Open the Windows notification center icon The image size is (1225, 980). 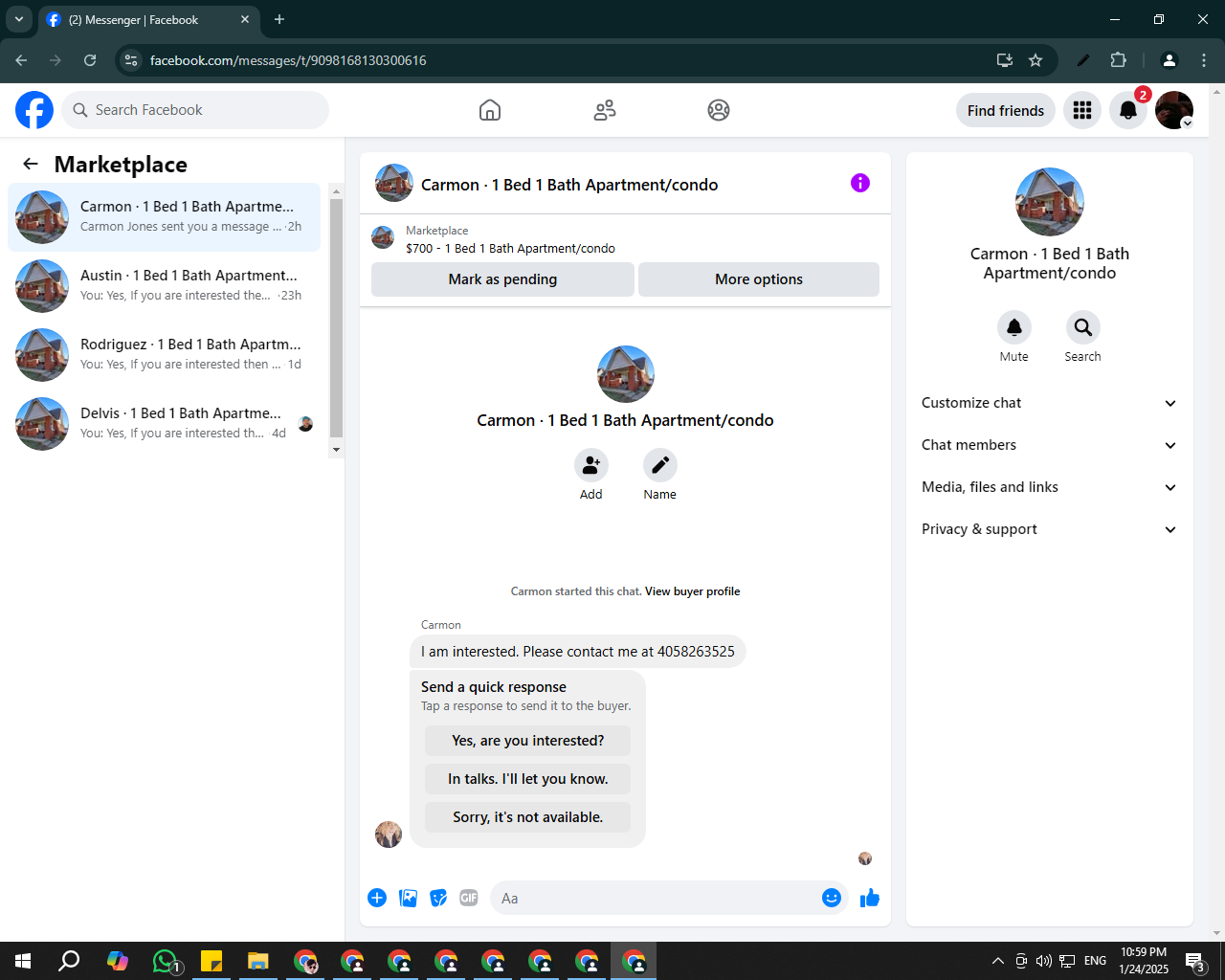(x=1195, y=961)
